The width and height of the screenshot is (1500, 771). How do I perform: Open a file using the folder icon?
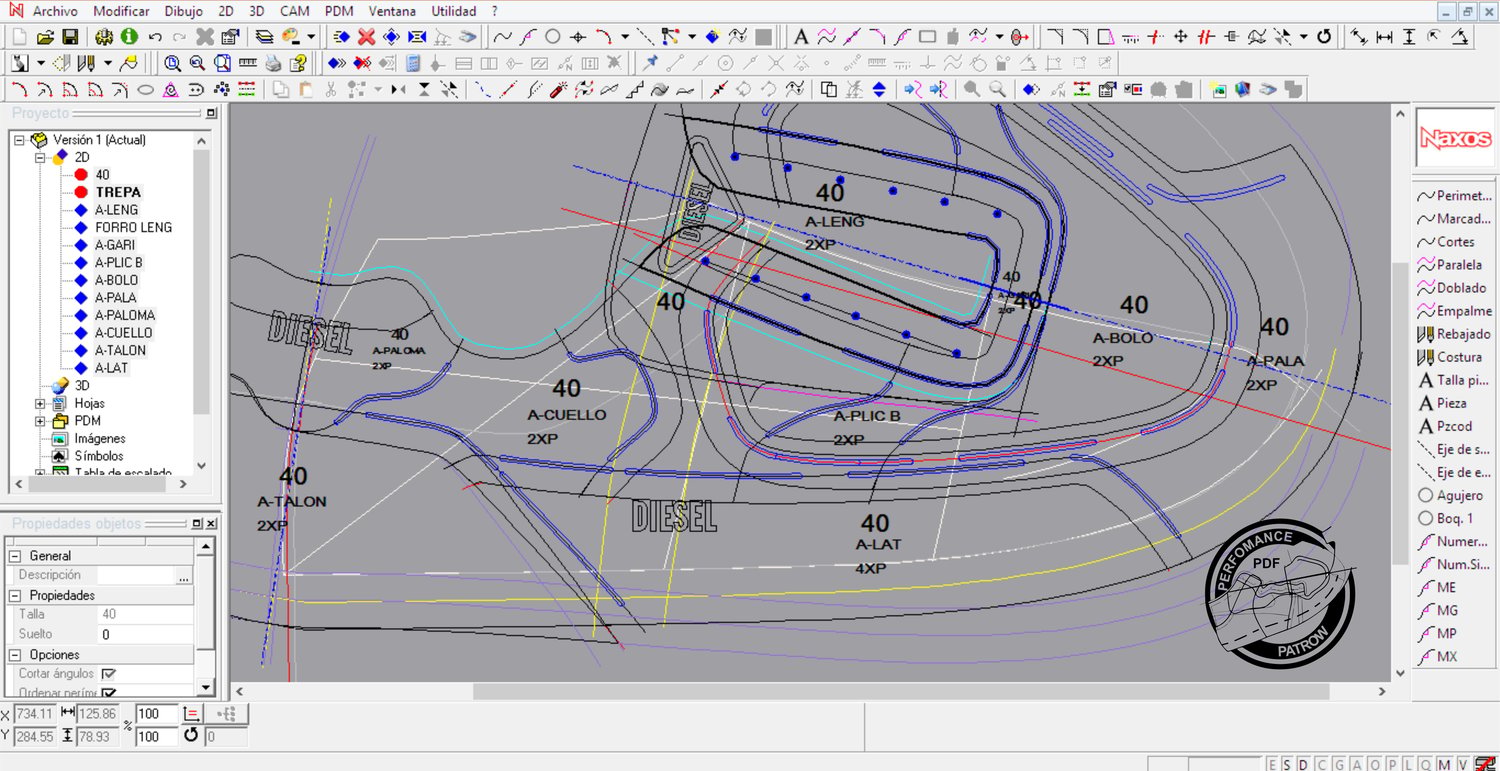pyautogui.click(x=45, y=37)
